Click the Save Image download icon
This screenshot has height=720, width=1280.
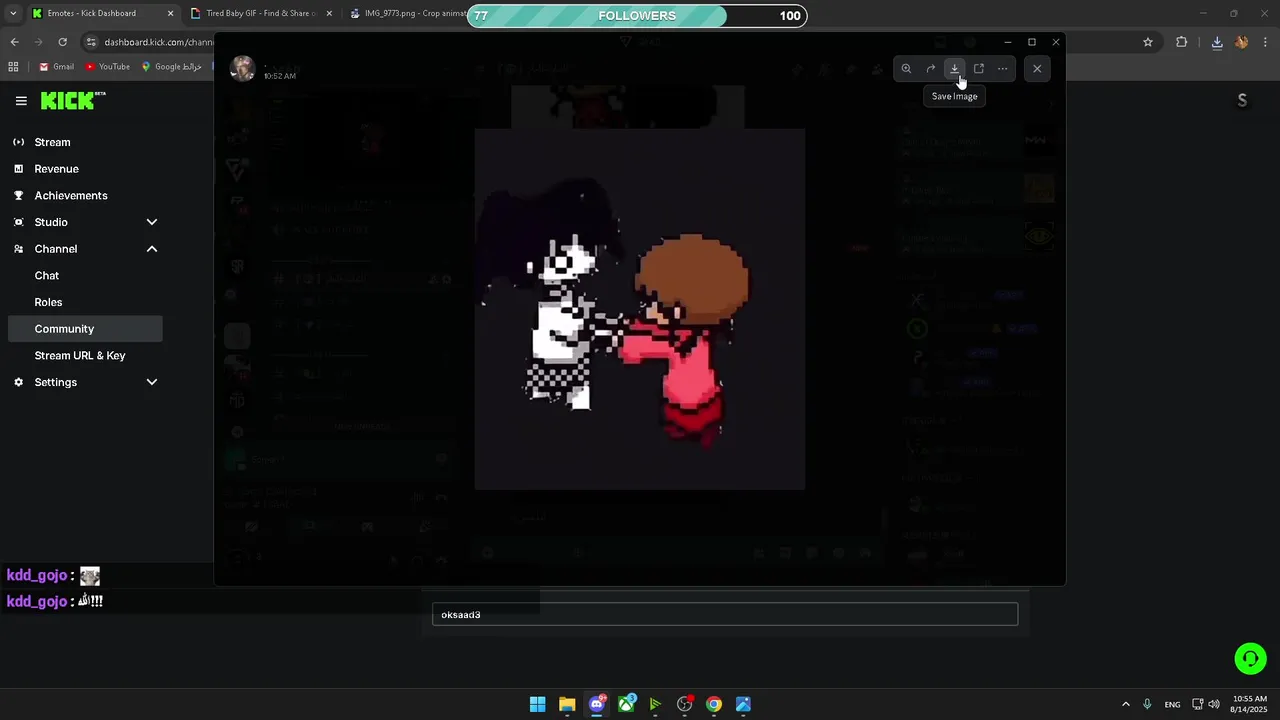click(x=955, y=69)
